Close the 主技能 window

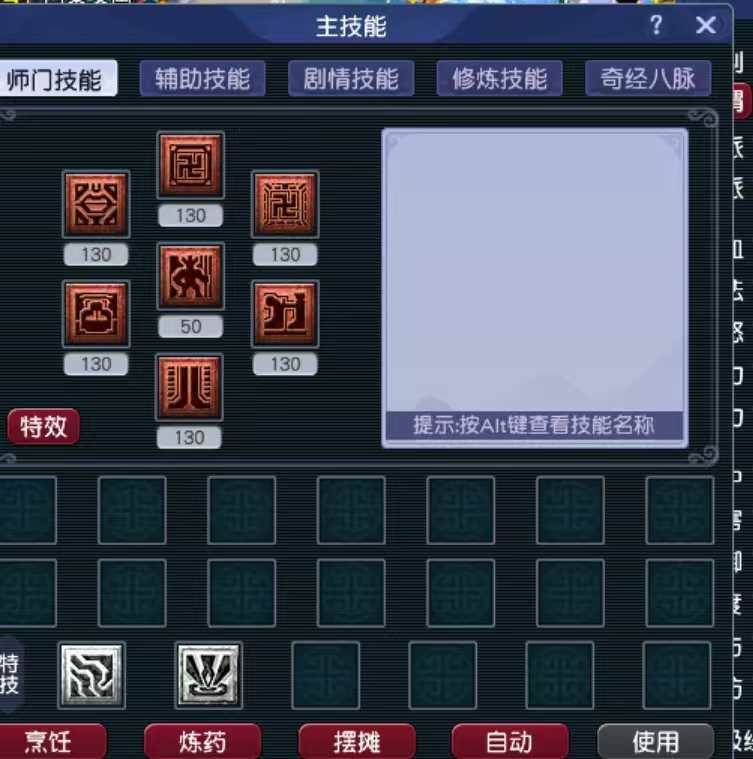(706, 25)
